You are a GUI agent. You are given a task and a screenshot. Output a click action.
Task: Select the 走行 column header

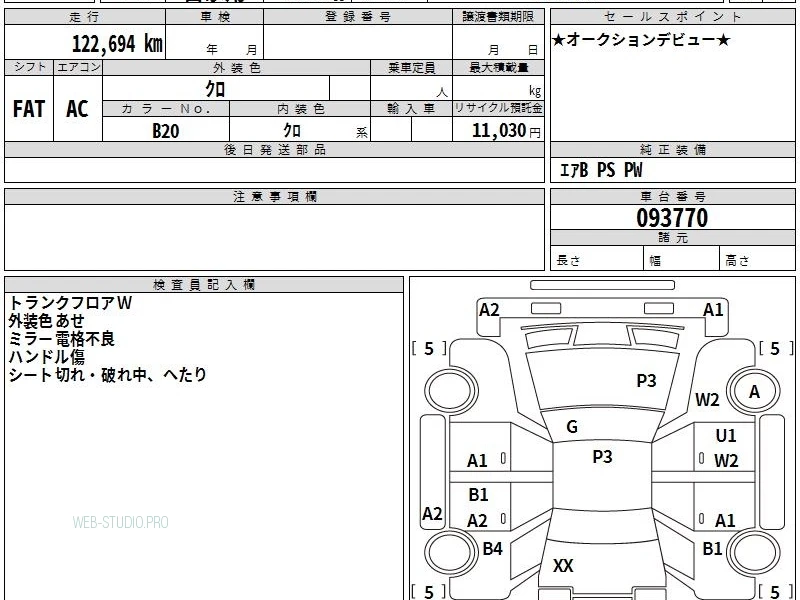click(x=85, y=17)
